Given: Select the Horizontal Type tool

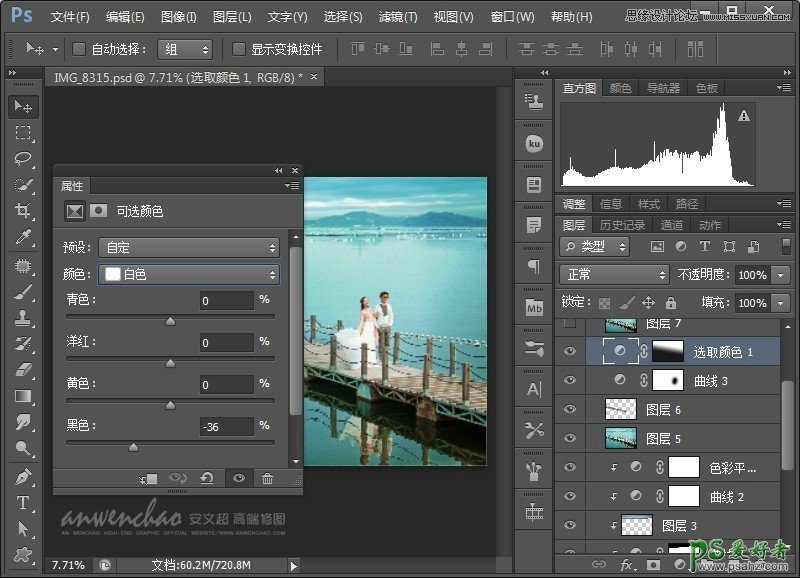Looking at the screenshot, I should (23, 502).
